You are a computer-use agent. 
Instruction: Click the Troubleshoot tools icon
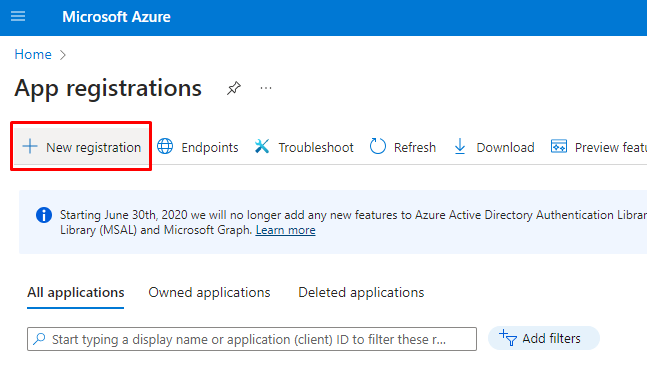point(262,146)
